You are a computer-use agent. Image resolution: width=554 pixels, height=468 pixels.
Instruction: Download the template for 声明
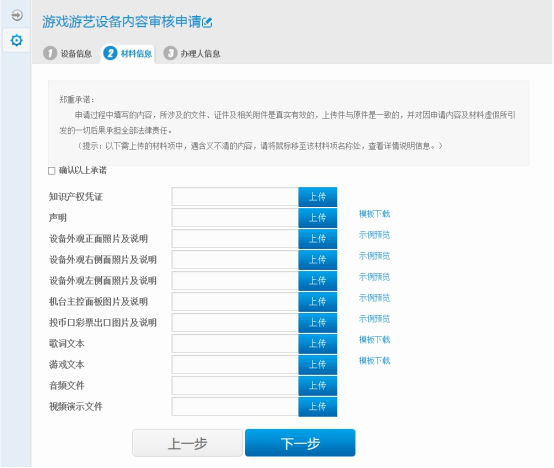pos(374,214)
